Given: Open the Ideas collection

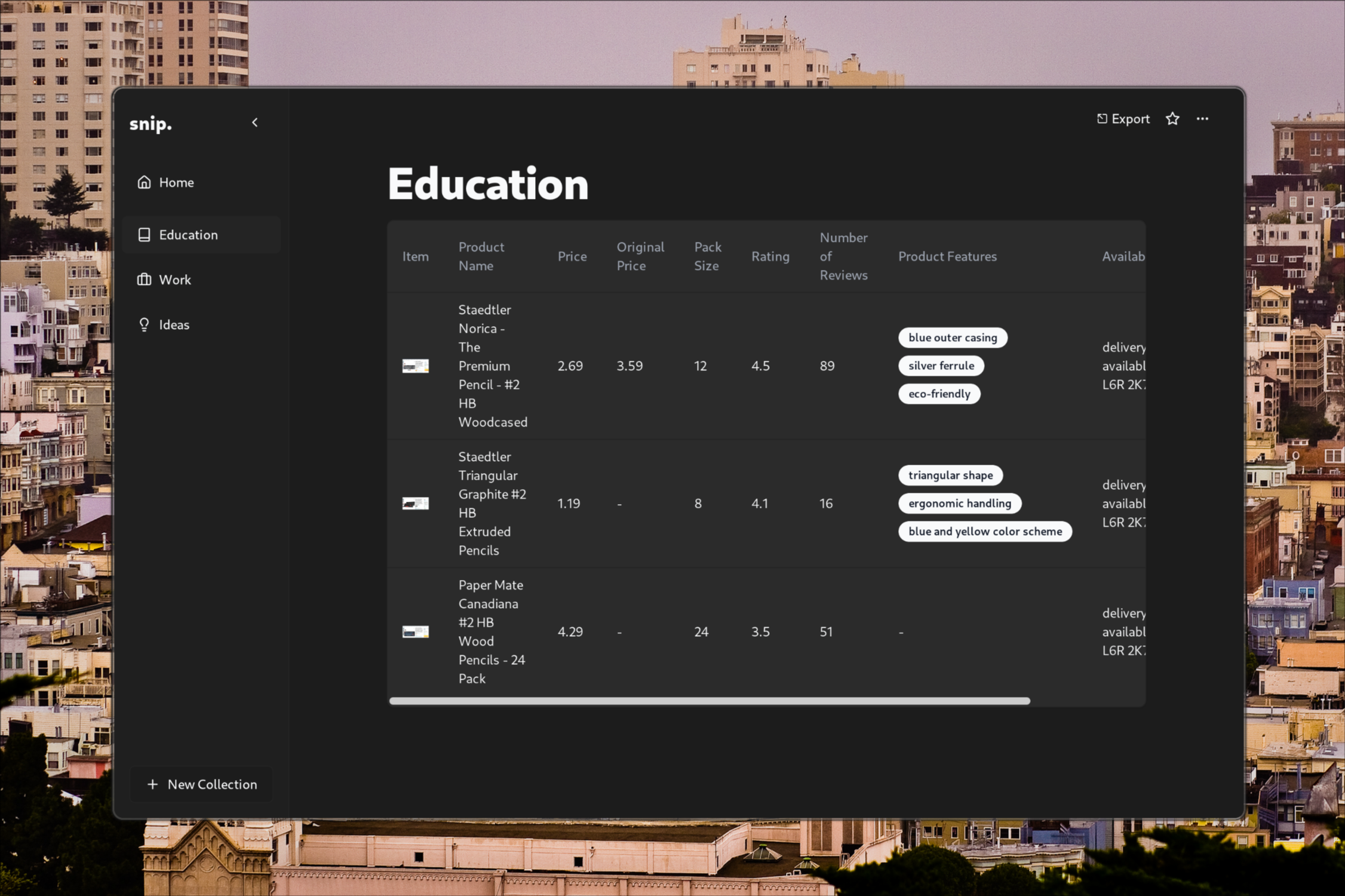Looking at the screenshot, I should tap(174, 324).
